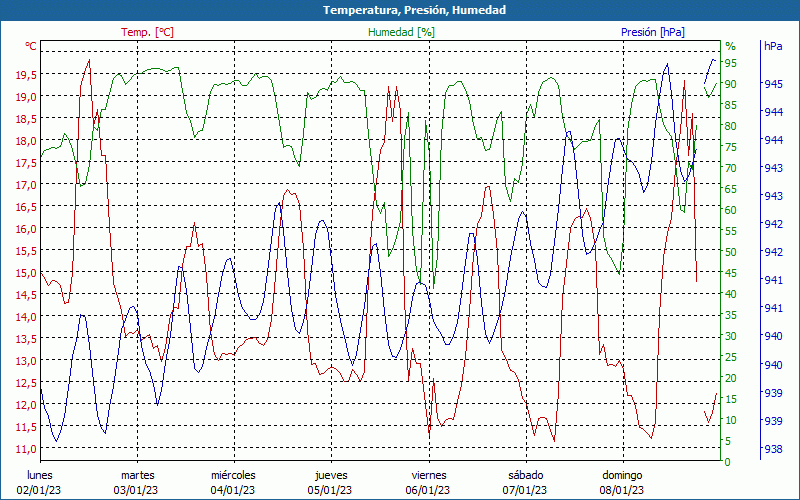The height and width of the screenshot is (500, 800).
Task: Click the 55 tick on the humidity axis
Action: 730,231
